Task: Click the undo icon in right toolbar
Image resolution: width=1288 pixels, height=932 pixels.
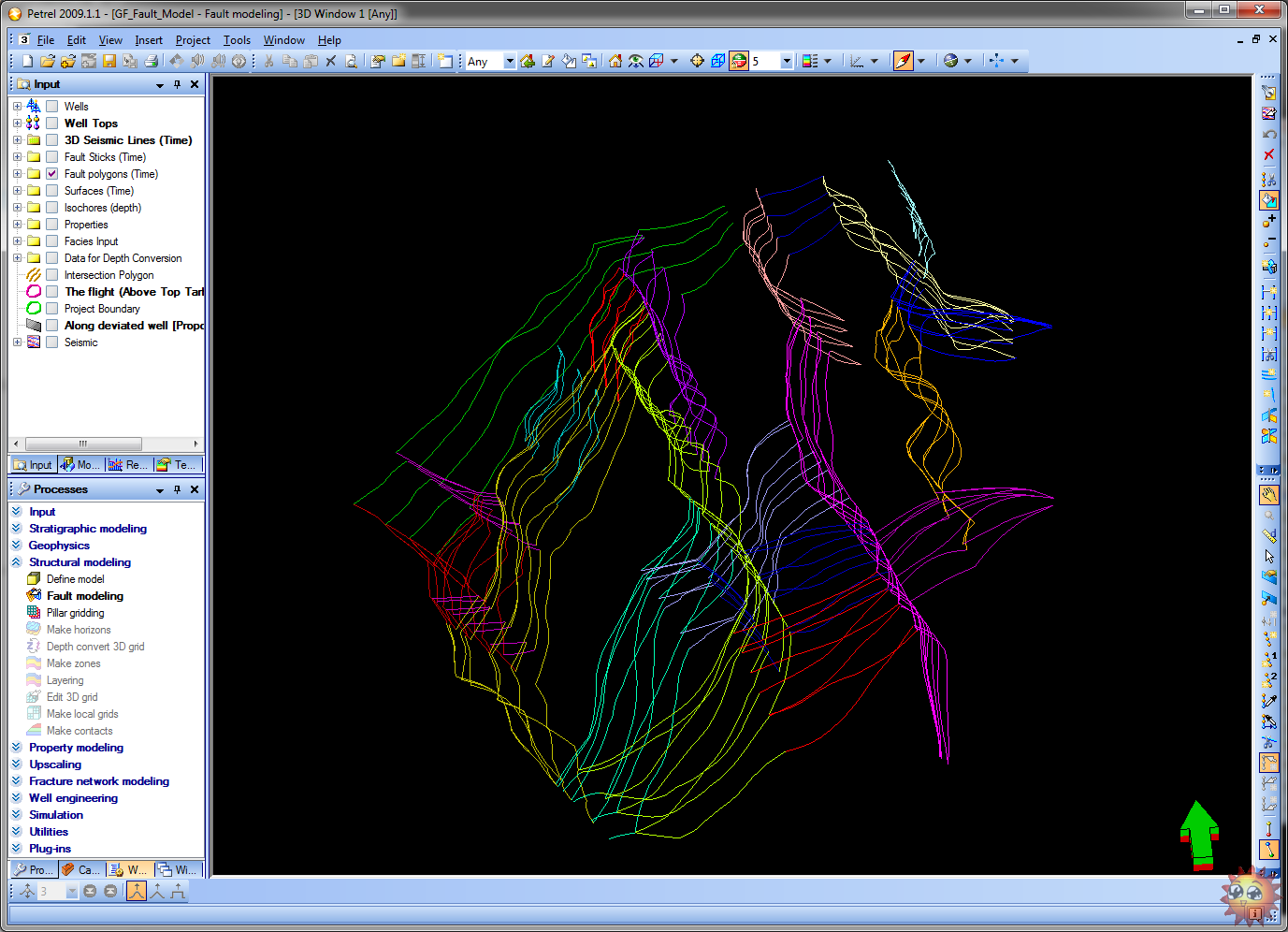Action: click(x=1269, y=134)
